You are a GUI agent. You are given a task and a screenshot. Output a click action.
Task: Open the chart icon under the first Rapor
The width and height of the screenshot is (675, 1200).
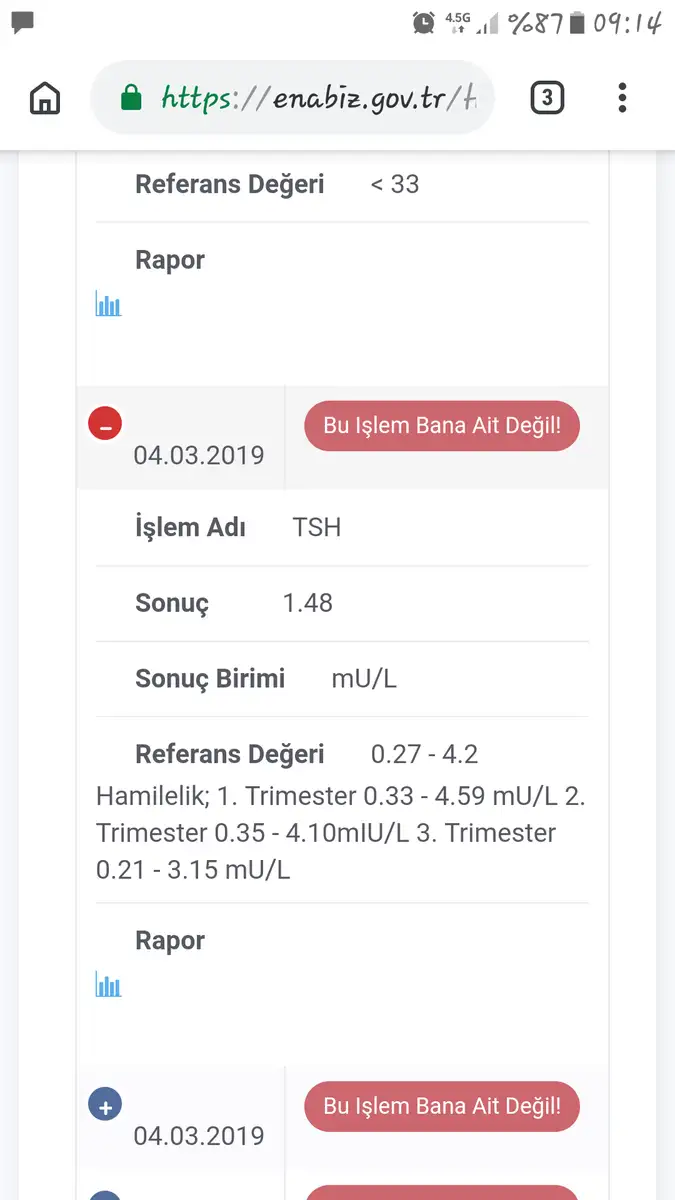coord(108,304)
